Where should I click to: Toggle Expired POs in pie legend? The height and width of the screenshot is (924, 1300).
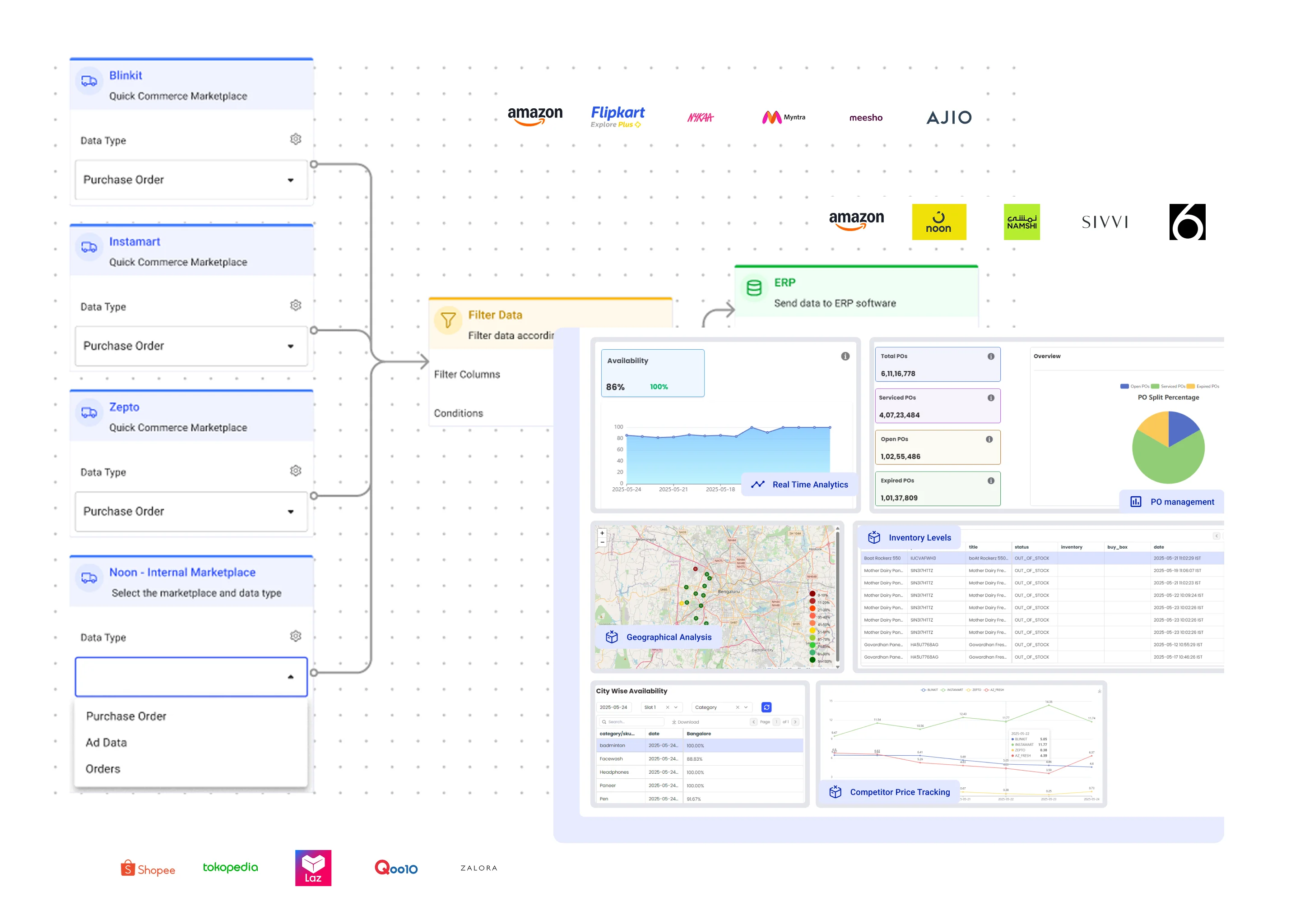tap(1203, 386)
